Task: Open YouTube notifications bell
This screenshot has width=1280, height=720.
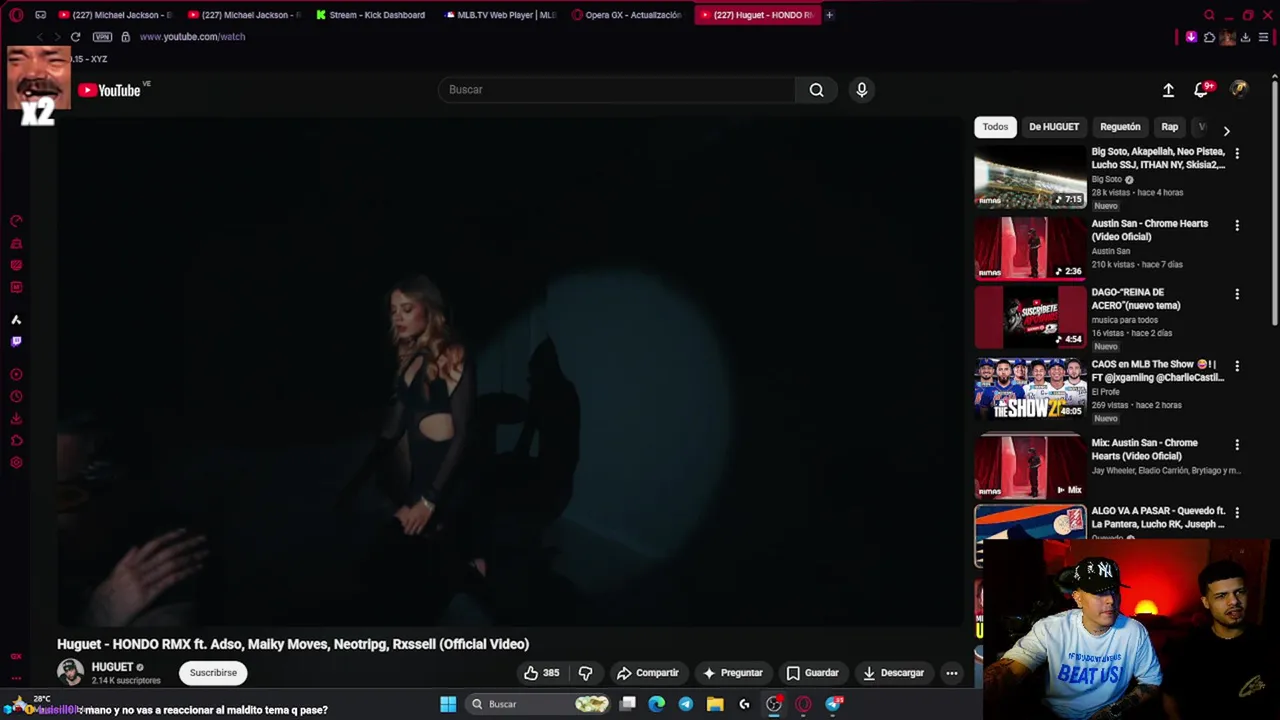Action: point(1201,90)
